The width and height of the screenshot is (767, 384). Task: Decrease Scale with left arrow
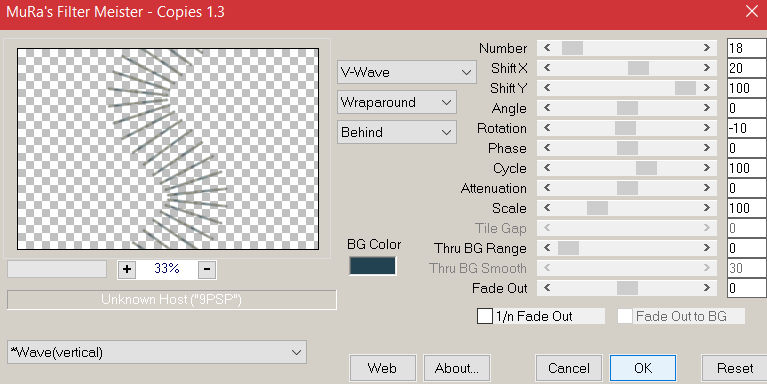pos(547,208)
